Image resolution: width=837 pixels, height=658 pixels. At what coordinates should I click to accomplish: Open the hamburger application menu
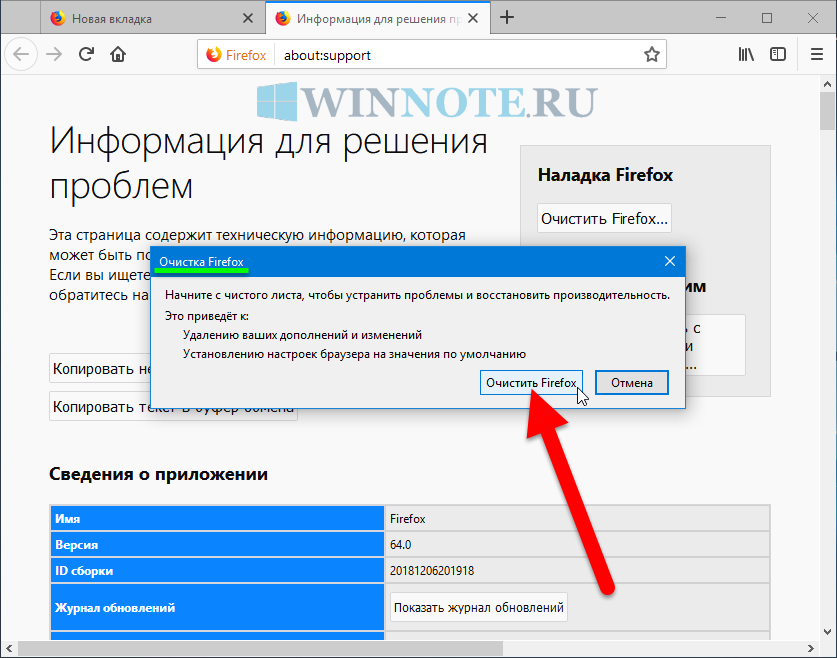click(x=817, y=54)
